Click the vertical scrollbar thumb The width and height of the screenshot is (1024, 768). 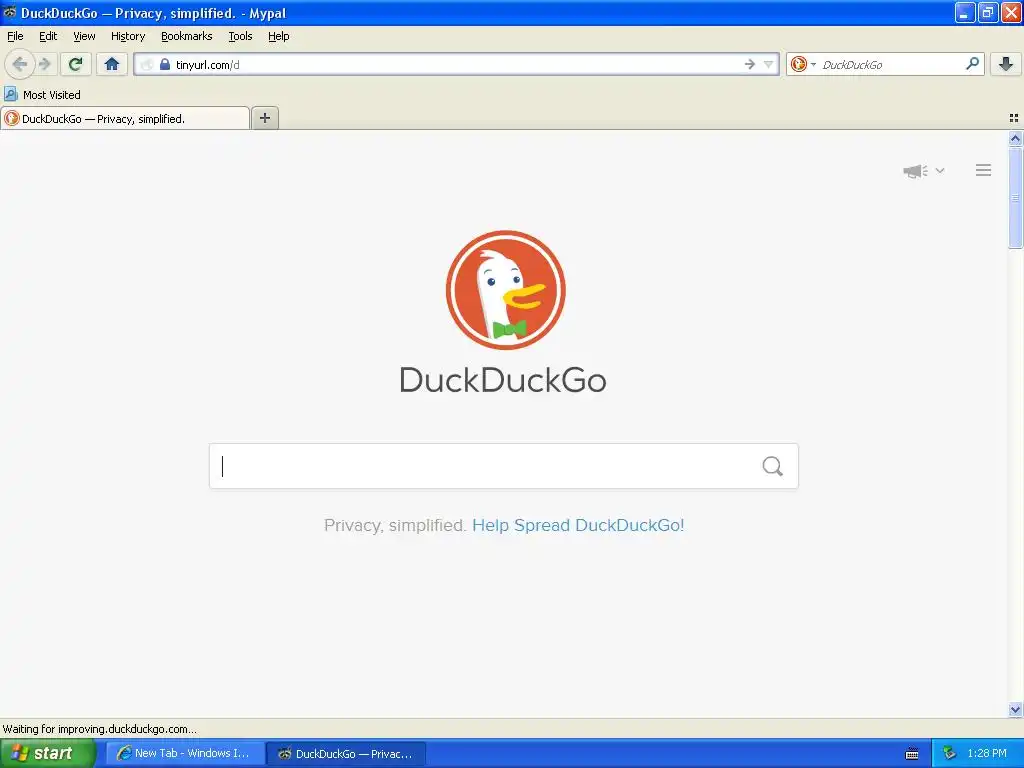pos(1016,197)
